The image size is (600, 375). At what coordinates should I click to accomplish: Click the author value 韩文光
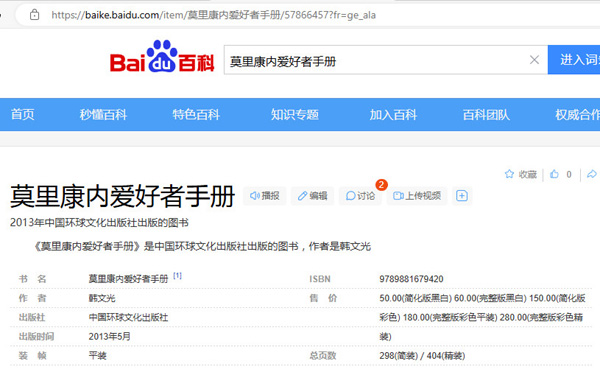tap(102, 298)
